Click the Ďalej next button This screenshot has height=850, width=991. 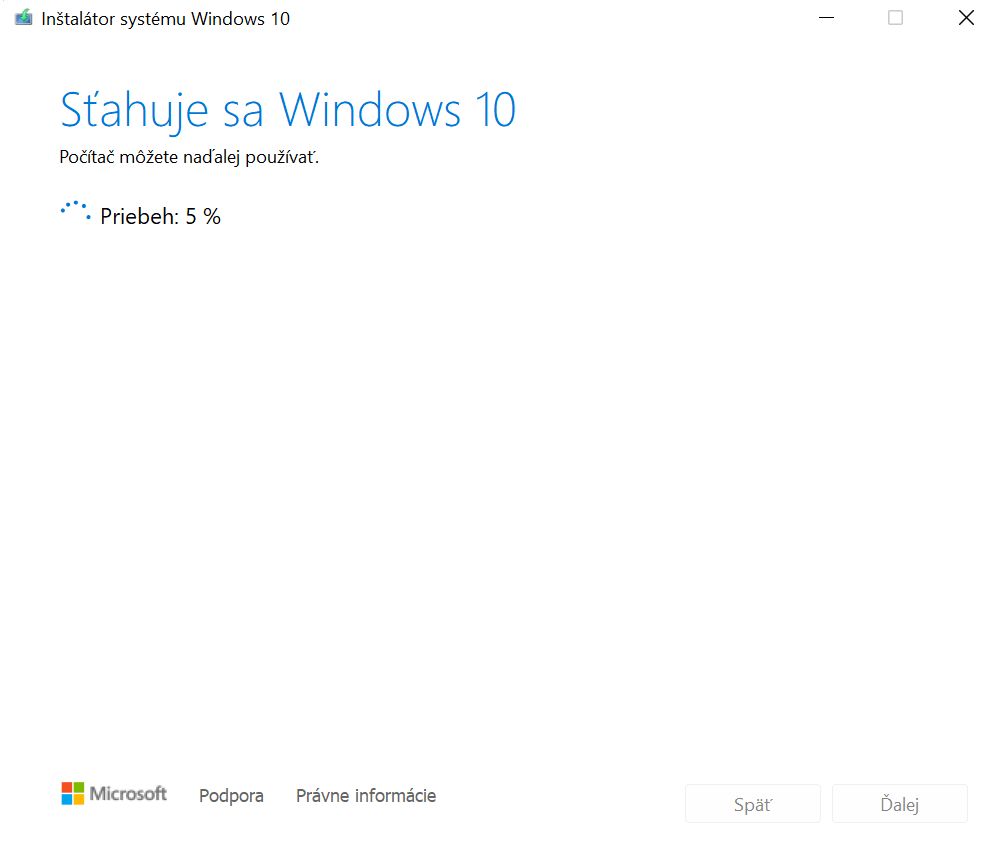coord(900,804)
